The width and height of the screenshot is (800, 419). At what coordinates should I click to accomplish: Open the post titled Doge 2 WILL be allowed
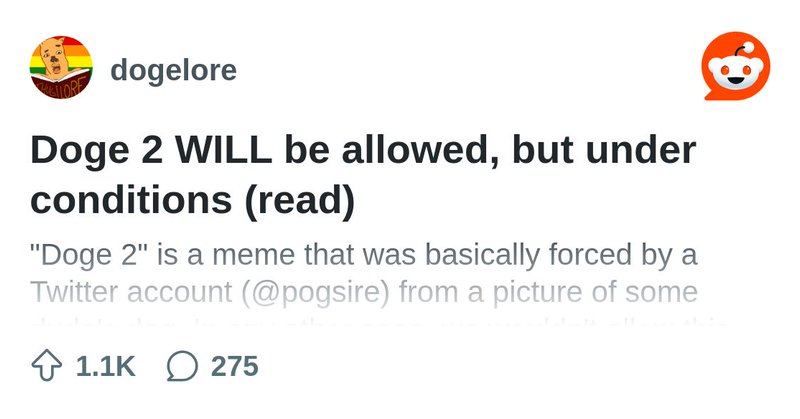[363, 175]
